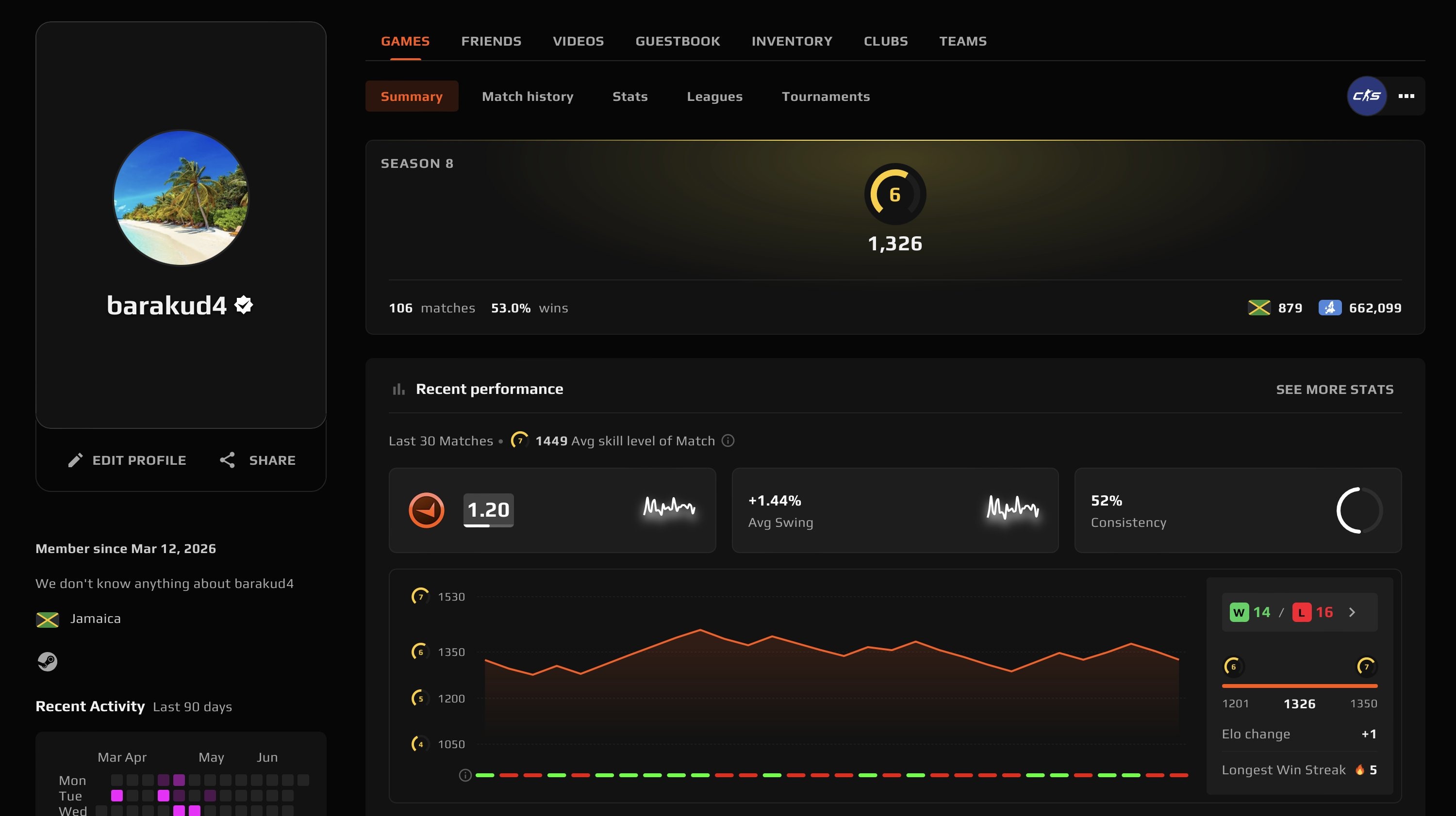
Task: Click the Europe region ranking icon
Action: pos(1329,308)
